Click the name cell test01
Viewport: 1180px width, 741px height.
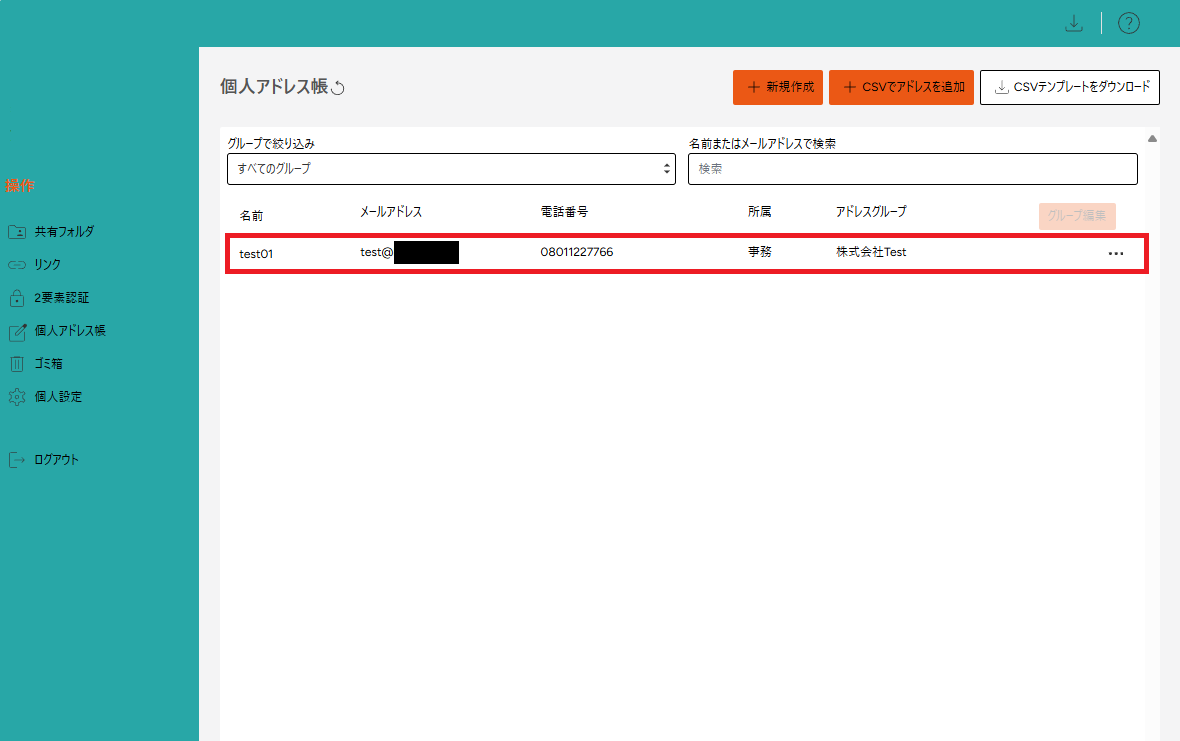click(x=256, y=254)
